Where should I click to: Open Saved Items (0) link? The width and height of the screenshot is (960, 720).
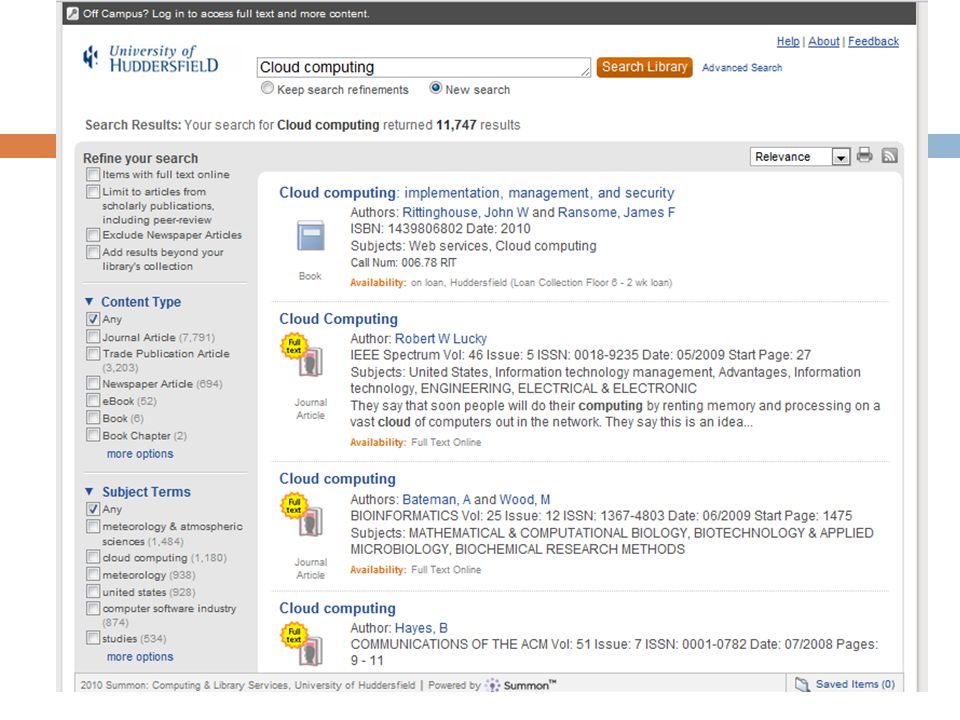(855, 684)
